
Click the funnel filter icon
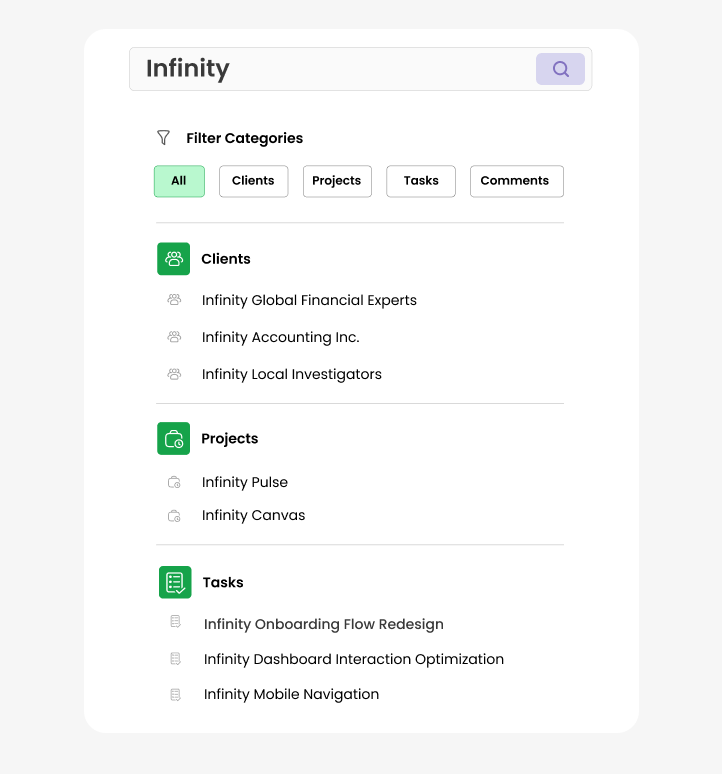pos(163,138)
